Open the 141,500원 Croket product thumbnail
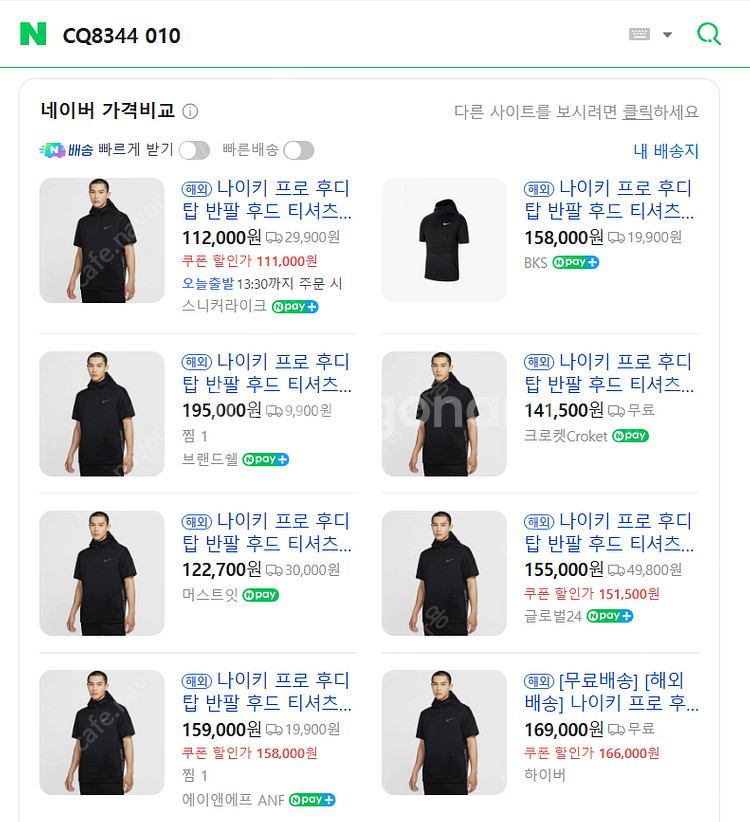Screen dimensions: 750x822 [444, 414]
